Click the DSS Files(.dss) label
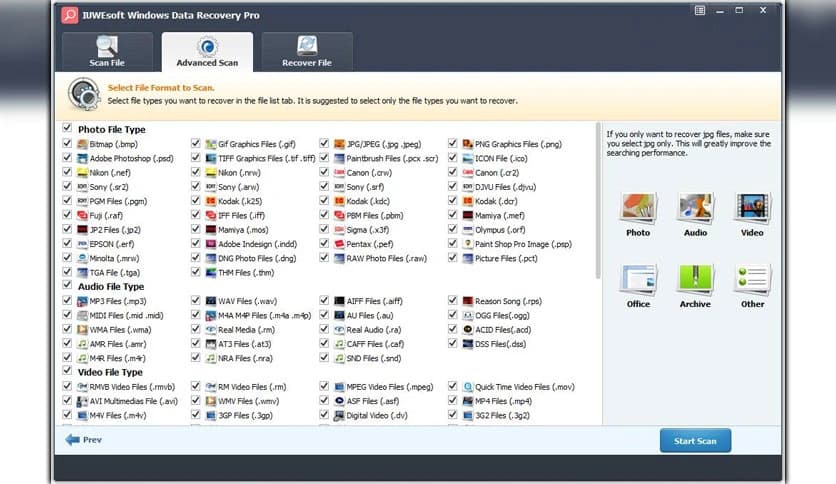 (500, 344)
